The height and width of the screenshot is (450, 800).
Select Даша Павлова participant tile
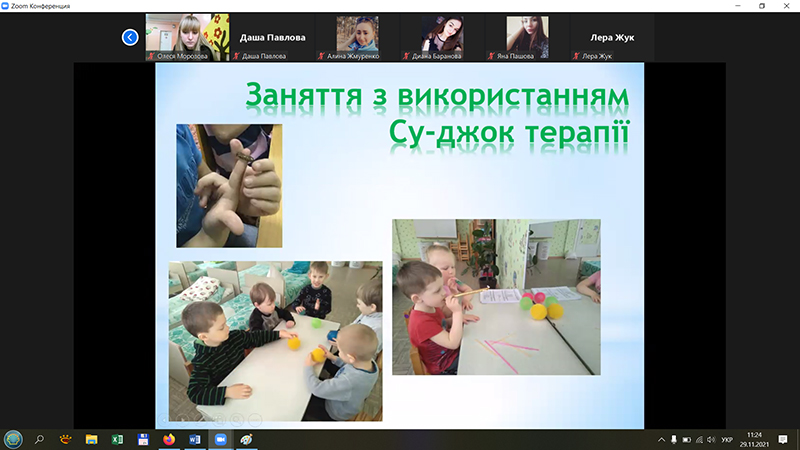pyautogui.click(x=272, y=37)
